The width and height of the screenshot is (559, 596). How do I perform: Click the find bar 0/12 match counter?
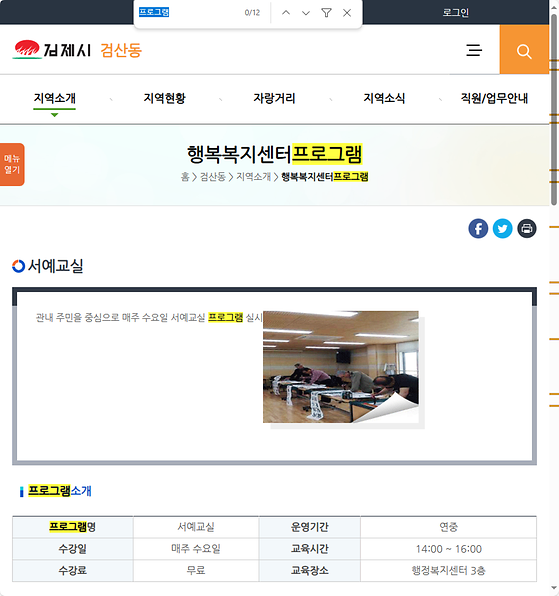252,13
